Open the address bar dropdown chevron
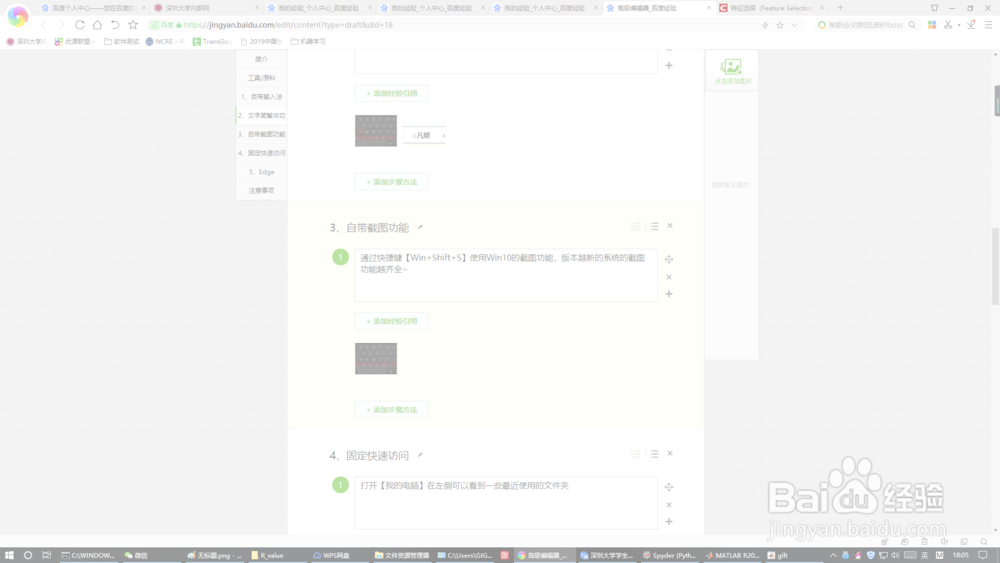The height and width of the screenshot is (563, 1000). [794, 25]
